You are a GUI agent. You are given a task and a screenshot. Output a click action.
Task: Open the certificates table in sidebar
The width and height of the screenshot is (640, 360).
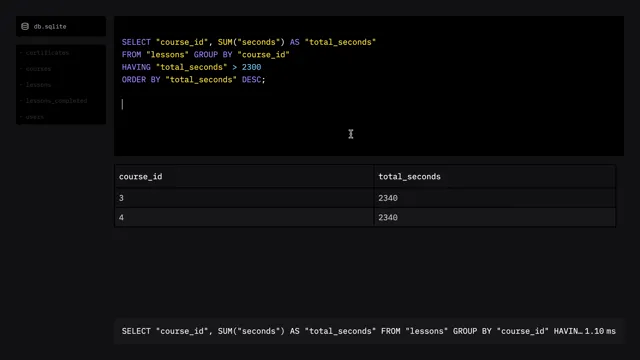click(x=47, y=53)
